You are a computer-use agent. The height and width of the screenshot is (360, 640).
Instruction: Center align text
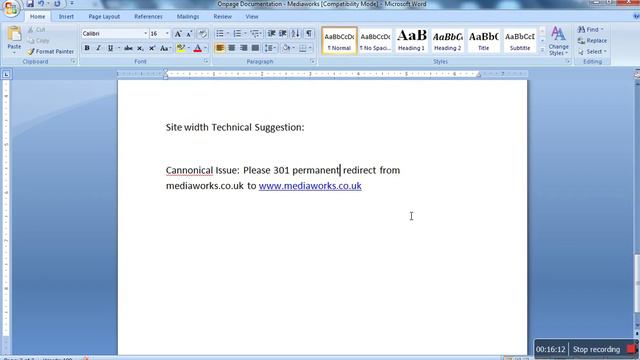pos(231,48)
